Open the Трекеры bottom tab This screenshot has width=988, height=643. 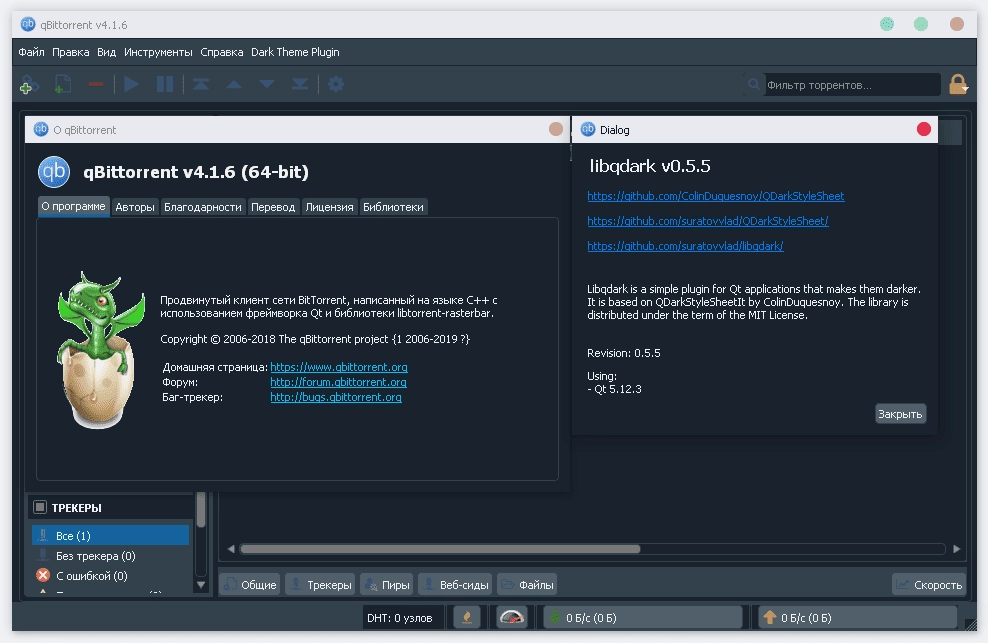point(320,584)
